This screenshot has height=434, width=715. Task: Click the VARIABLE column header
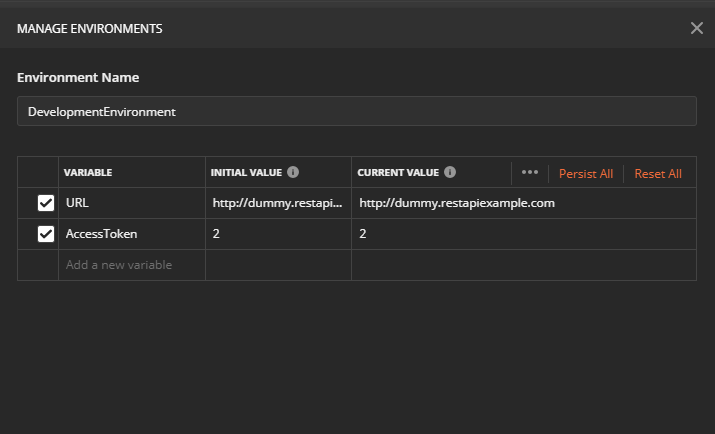pos(88,173)
